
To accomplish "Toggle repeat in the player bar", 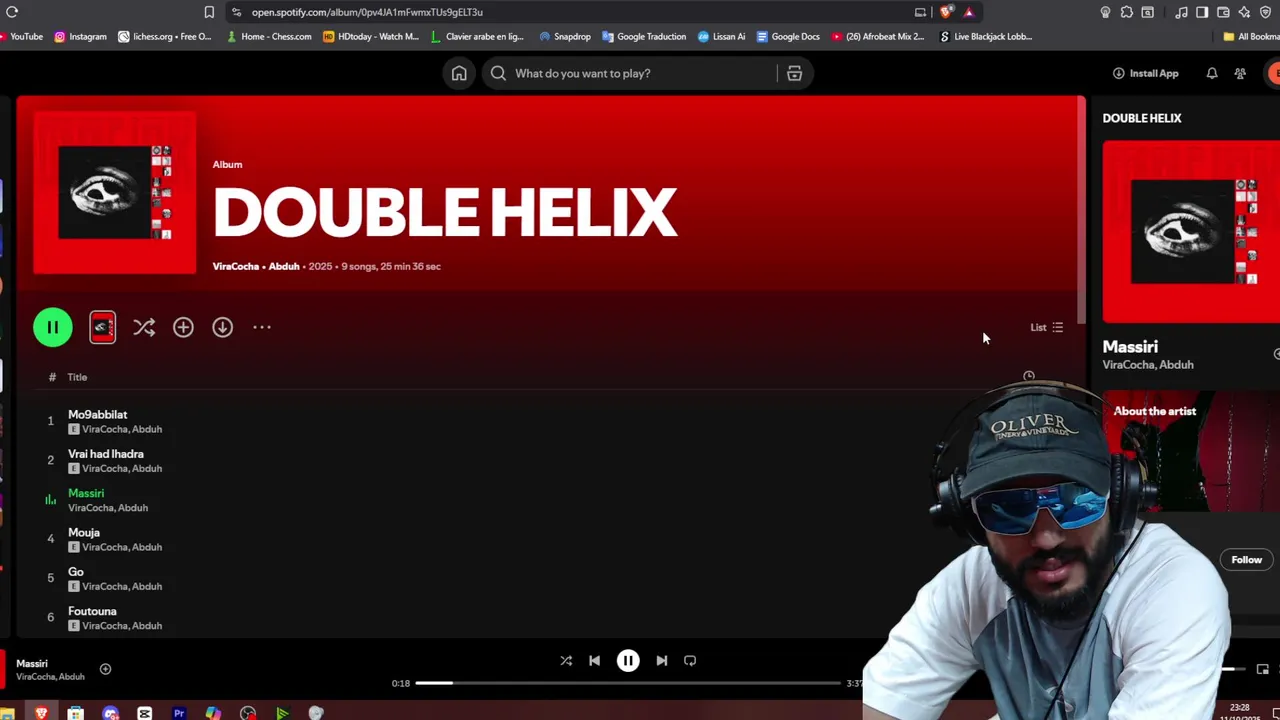I will tap(690, 660).
